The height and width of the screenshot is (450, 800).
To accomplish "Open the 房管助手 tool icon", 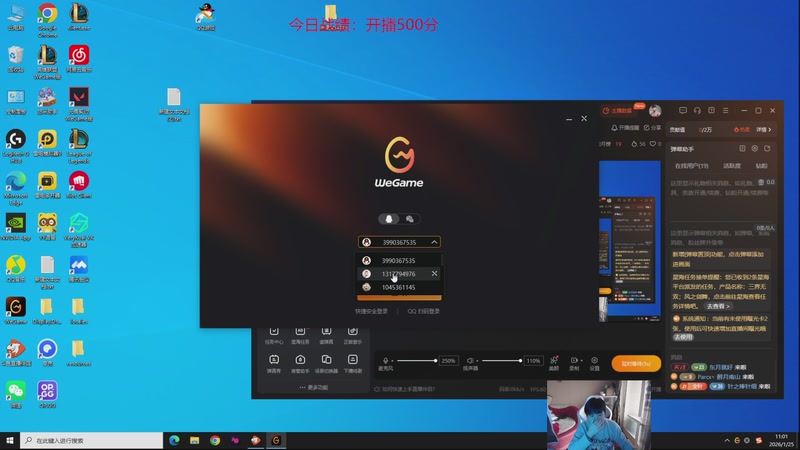I will 300,364.
